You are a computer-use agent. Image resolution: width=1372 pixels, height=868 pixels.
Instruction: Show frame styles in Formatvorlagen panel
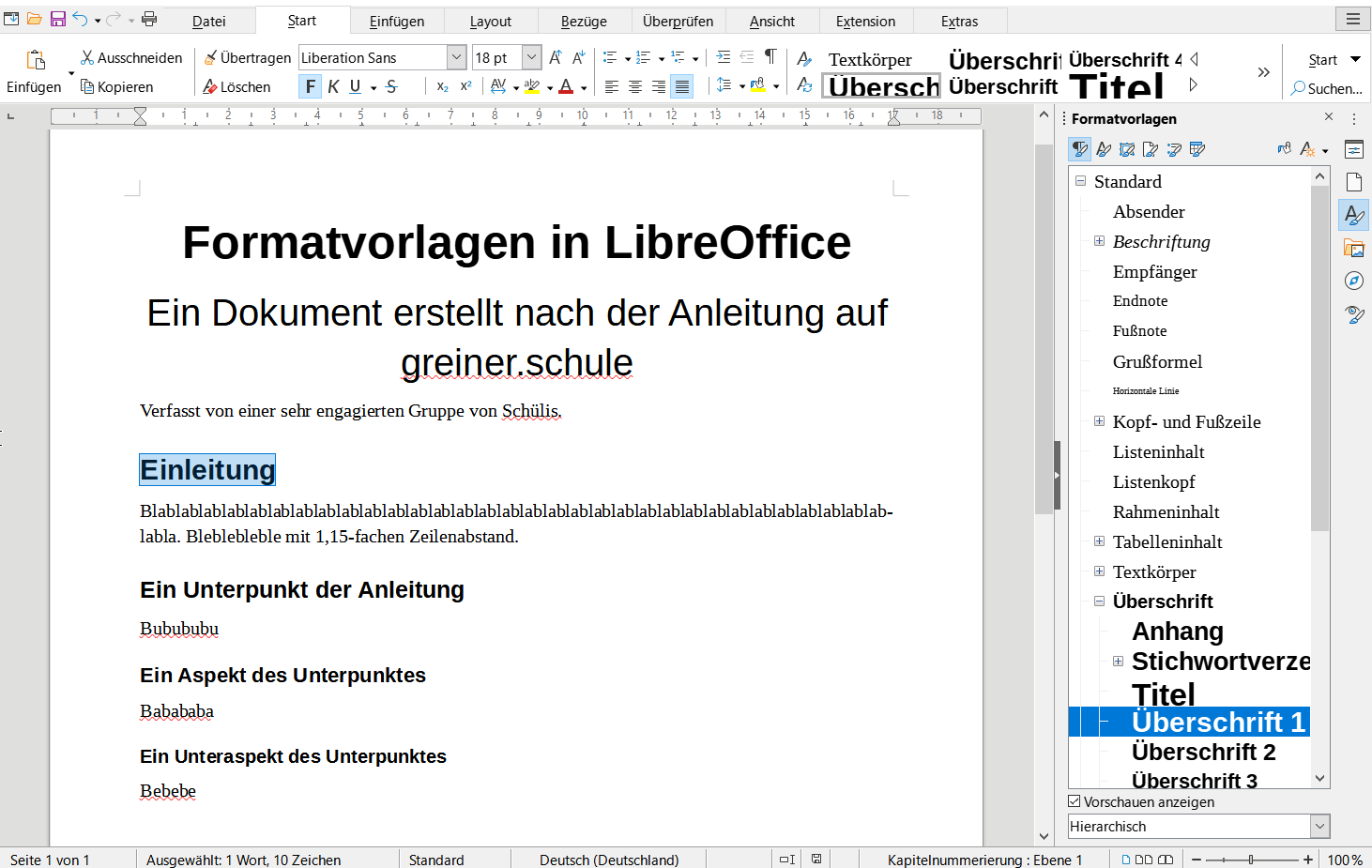pos(1127,149)
